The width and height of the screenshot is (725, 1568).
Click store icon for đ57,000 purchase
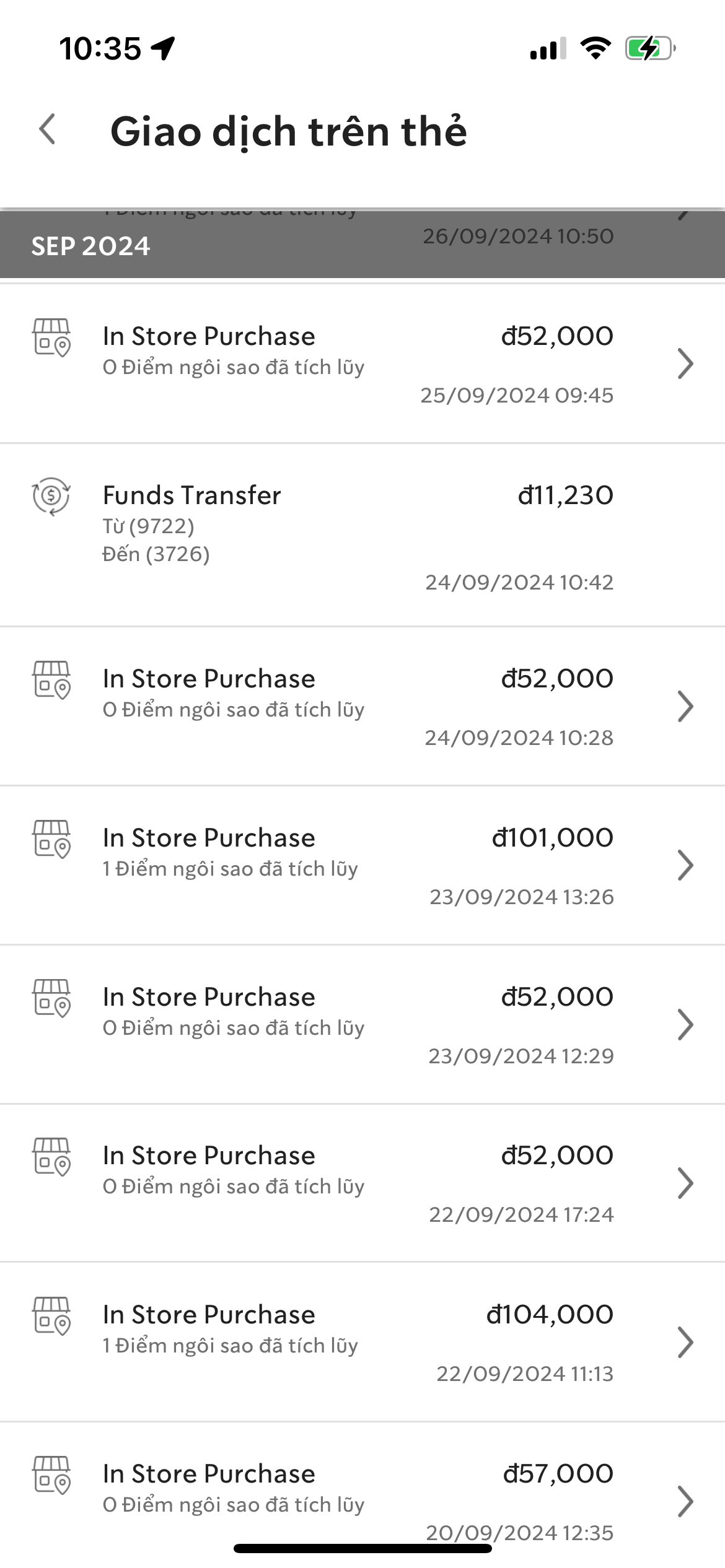click(51, 1475)
